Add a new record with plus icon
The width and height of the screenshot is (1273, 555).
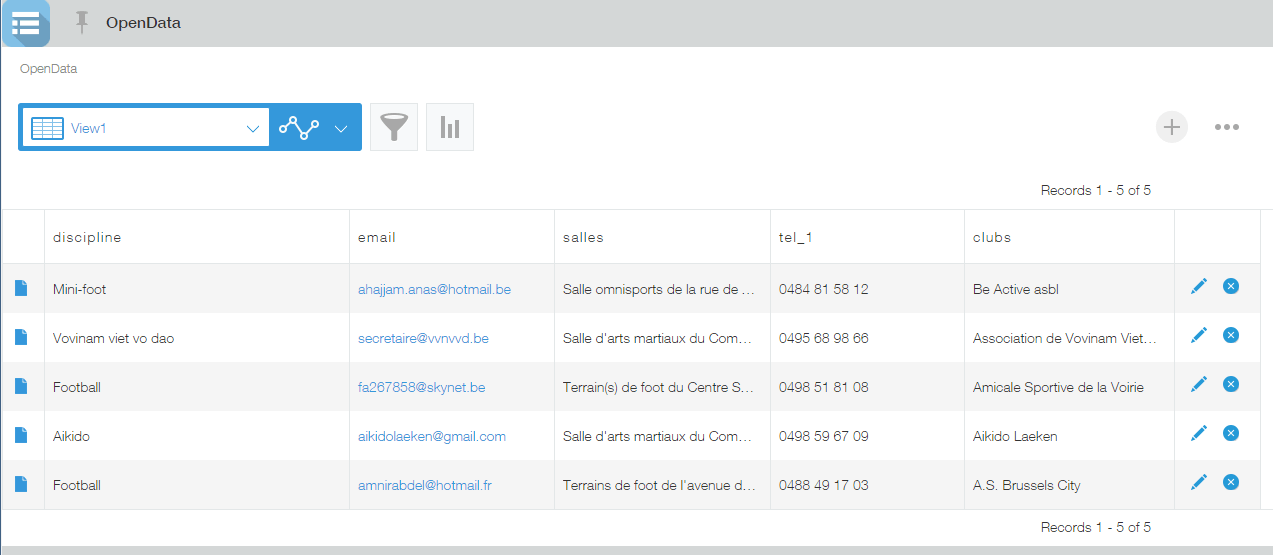[1172, 127]
